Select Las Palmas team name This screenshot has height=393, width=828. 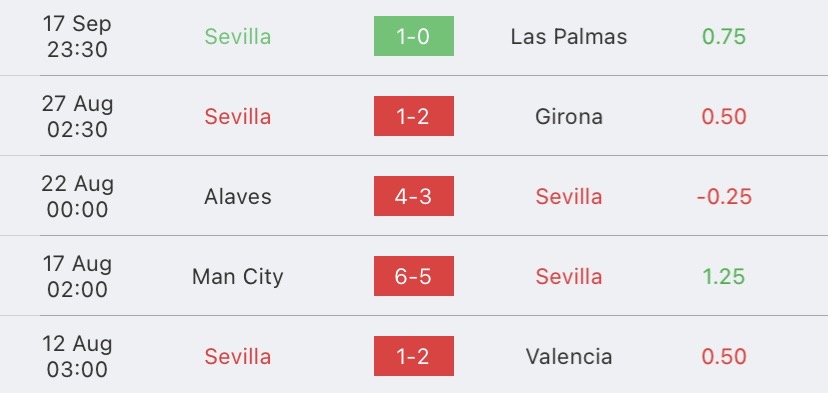tap(569, 36)
